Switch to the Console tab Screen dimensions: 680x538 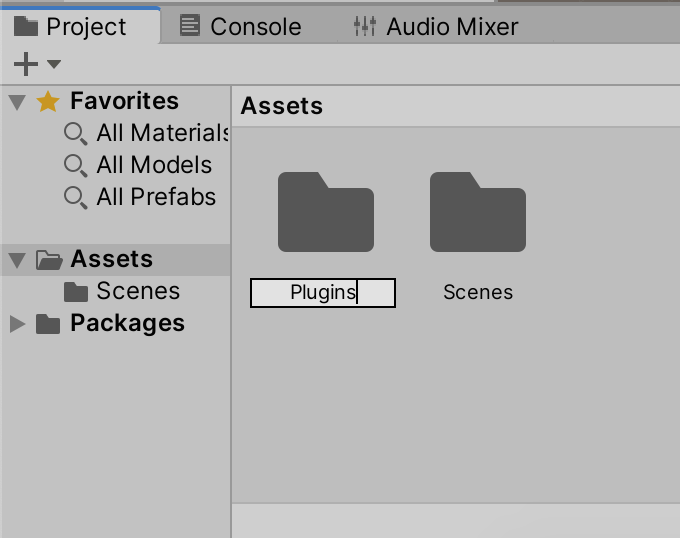click(240, 27)
